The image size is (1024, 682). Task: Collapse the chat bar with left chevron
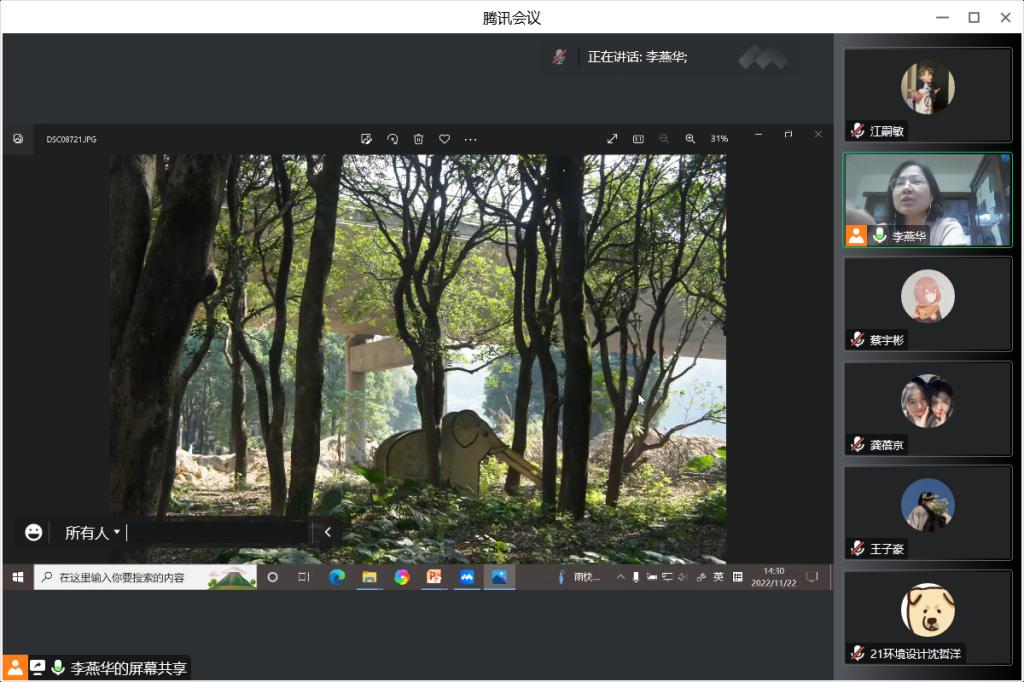tap(327, 532)
